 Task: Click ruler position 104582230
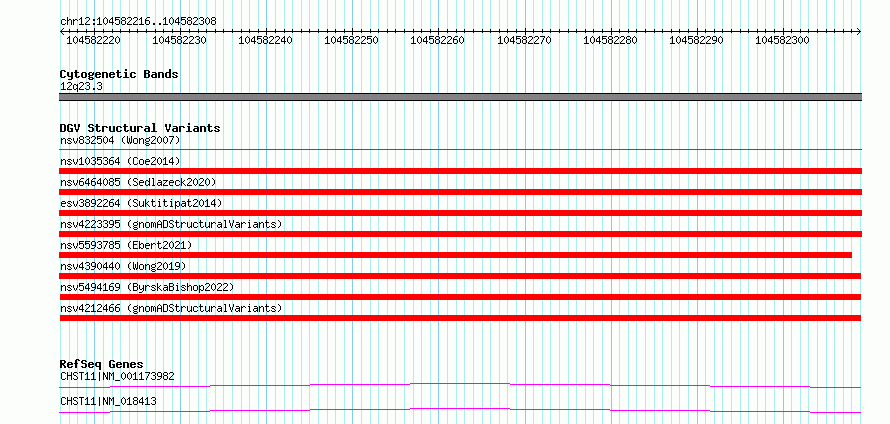[x=179, y=40]
